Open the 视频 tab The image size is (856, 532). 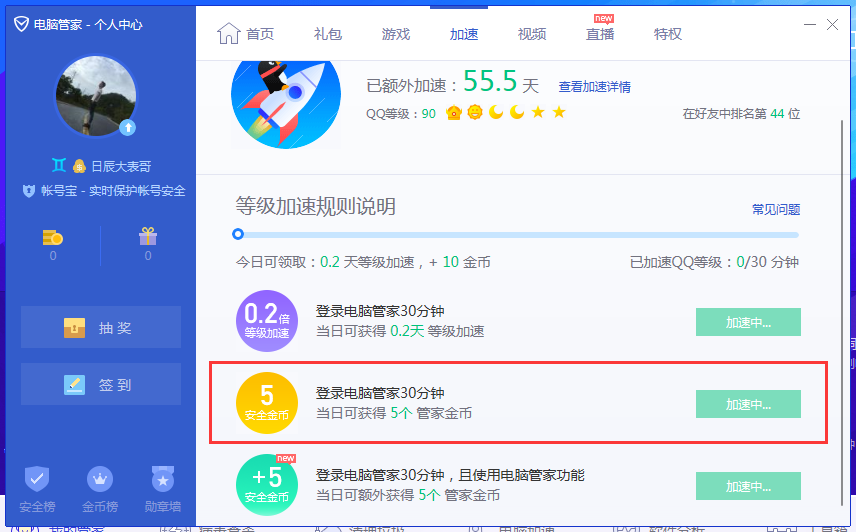(532, 34)
